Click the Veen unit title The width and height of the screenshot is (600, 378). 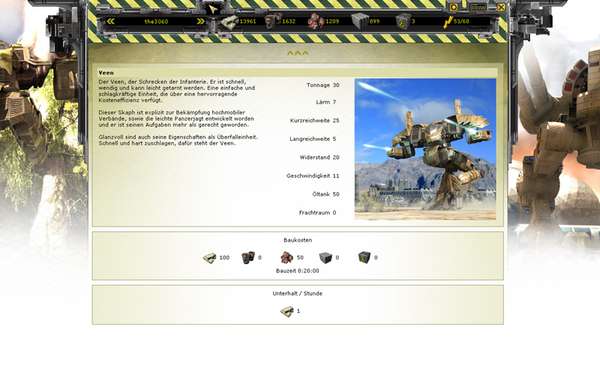pos(106,72)
